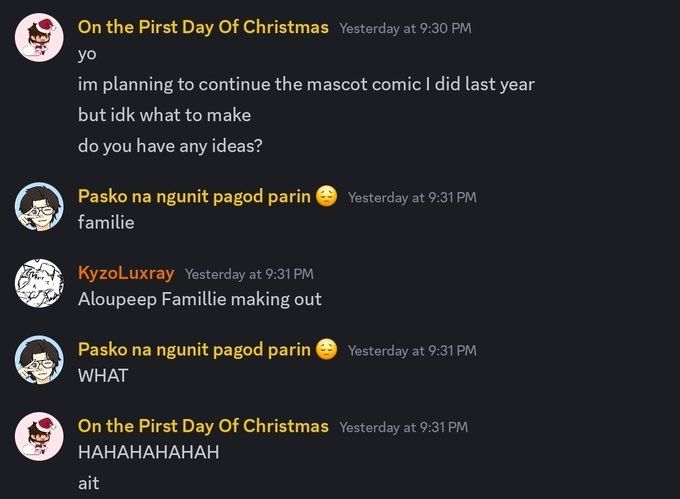
Task: Click the emoji in the username above "WHAT"
Action: [326, 349]
